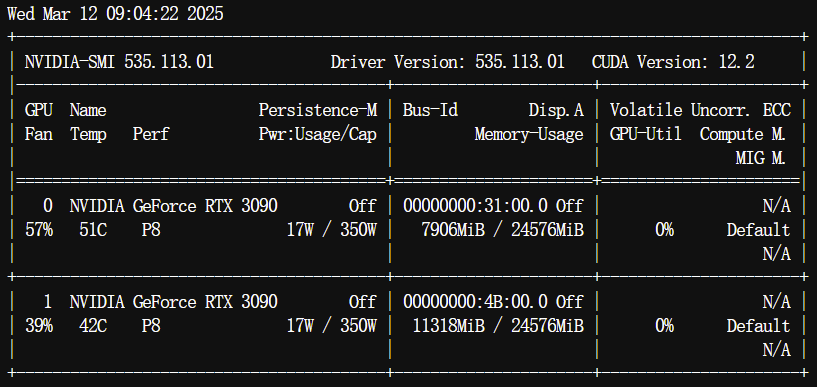Image resolution: width=817 pixels, height=387 pixels.
Task: Click the 'Compute M.' header text
Action: click(x=743, y=134)
